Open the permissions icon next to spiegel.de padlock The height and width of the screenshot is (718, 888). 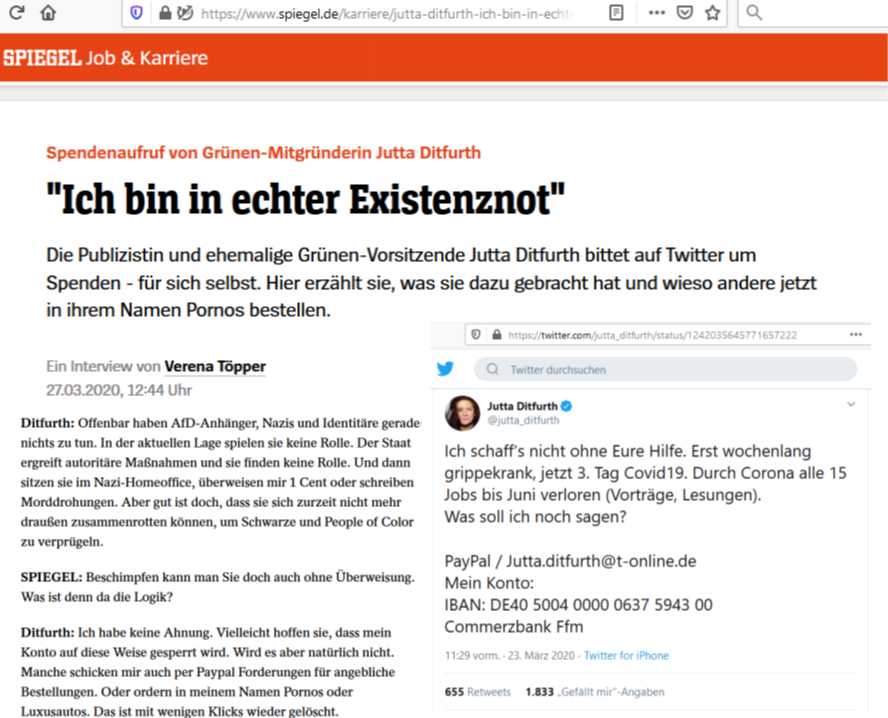(185, 12)
